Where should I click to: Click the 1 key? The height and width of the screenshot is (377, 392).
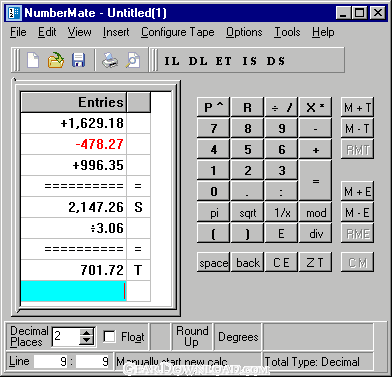pos(213,170)
